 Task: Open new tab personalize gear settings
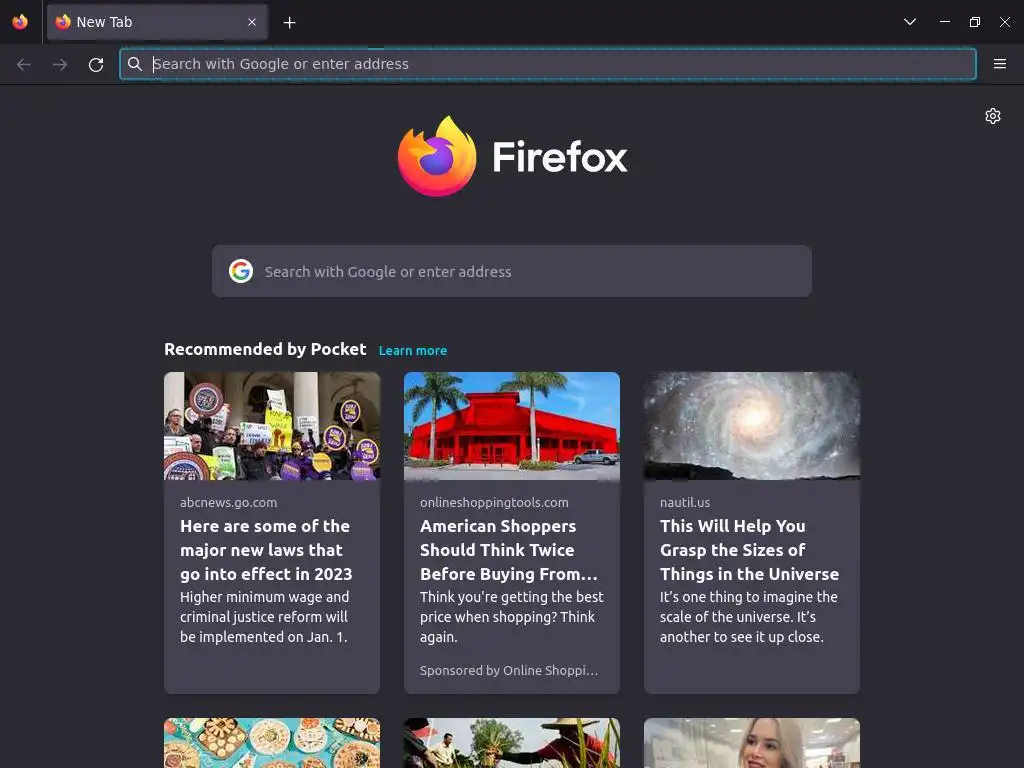pyautogui.click(x=993, y=116)
